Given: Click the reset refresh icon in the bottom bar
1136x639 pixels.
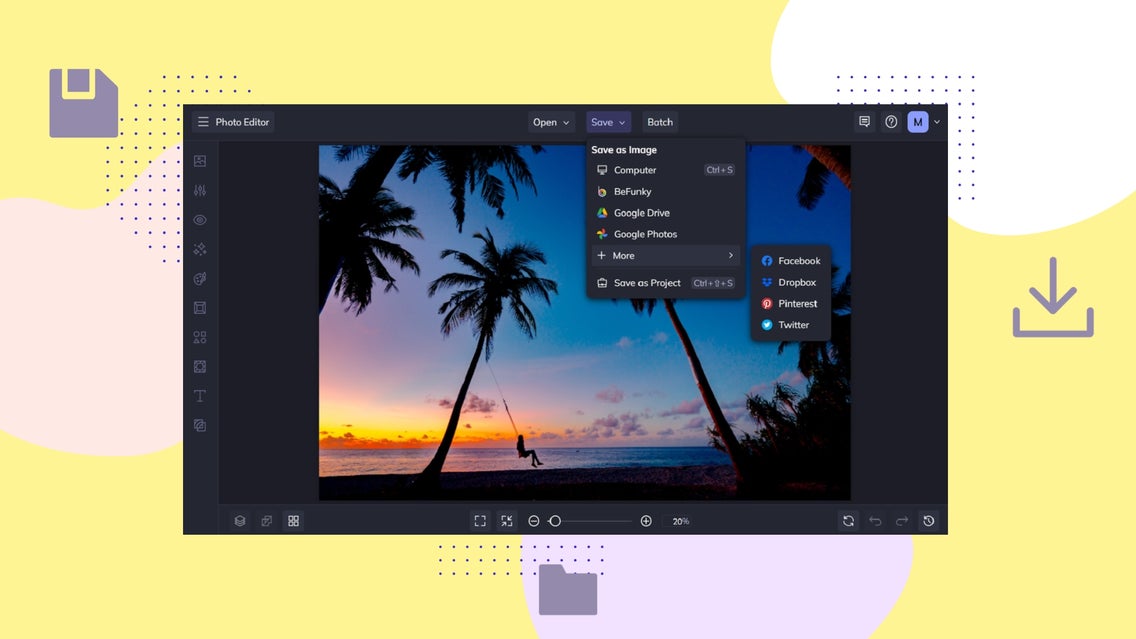Looking at the screenshot, I should coord(848,521).
